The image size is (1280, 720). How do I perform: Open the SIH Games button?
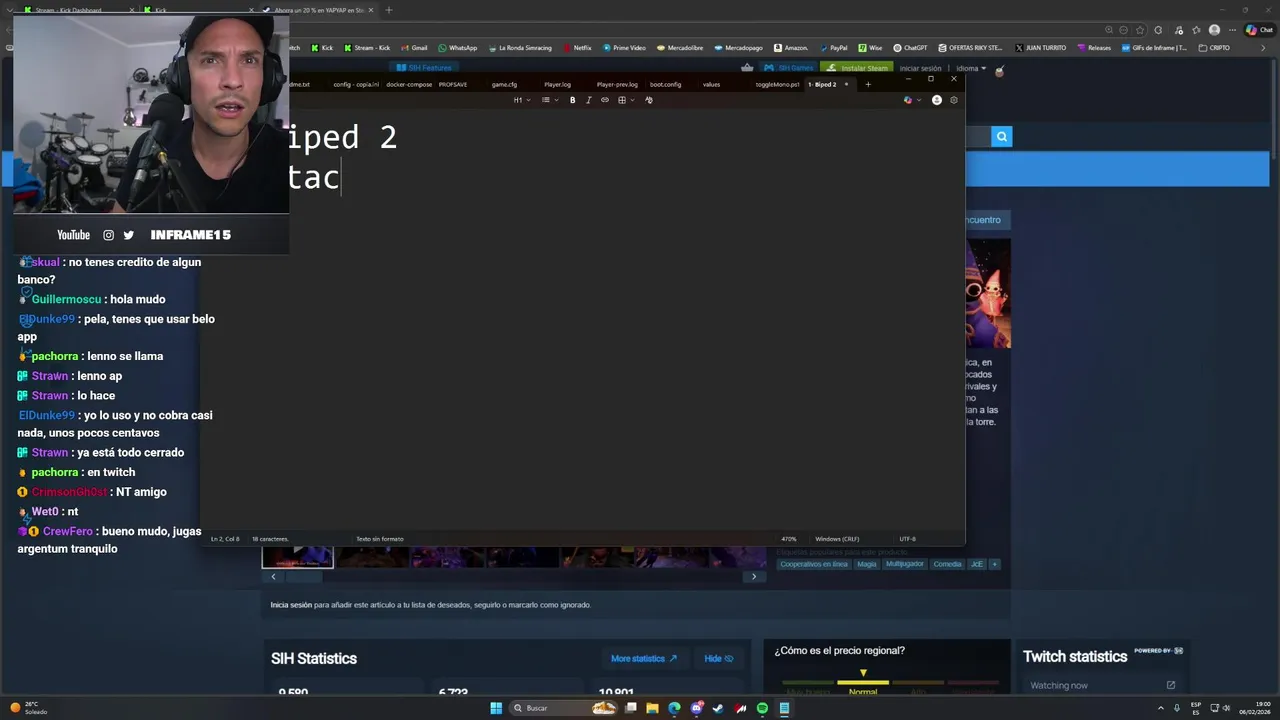790,68
